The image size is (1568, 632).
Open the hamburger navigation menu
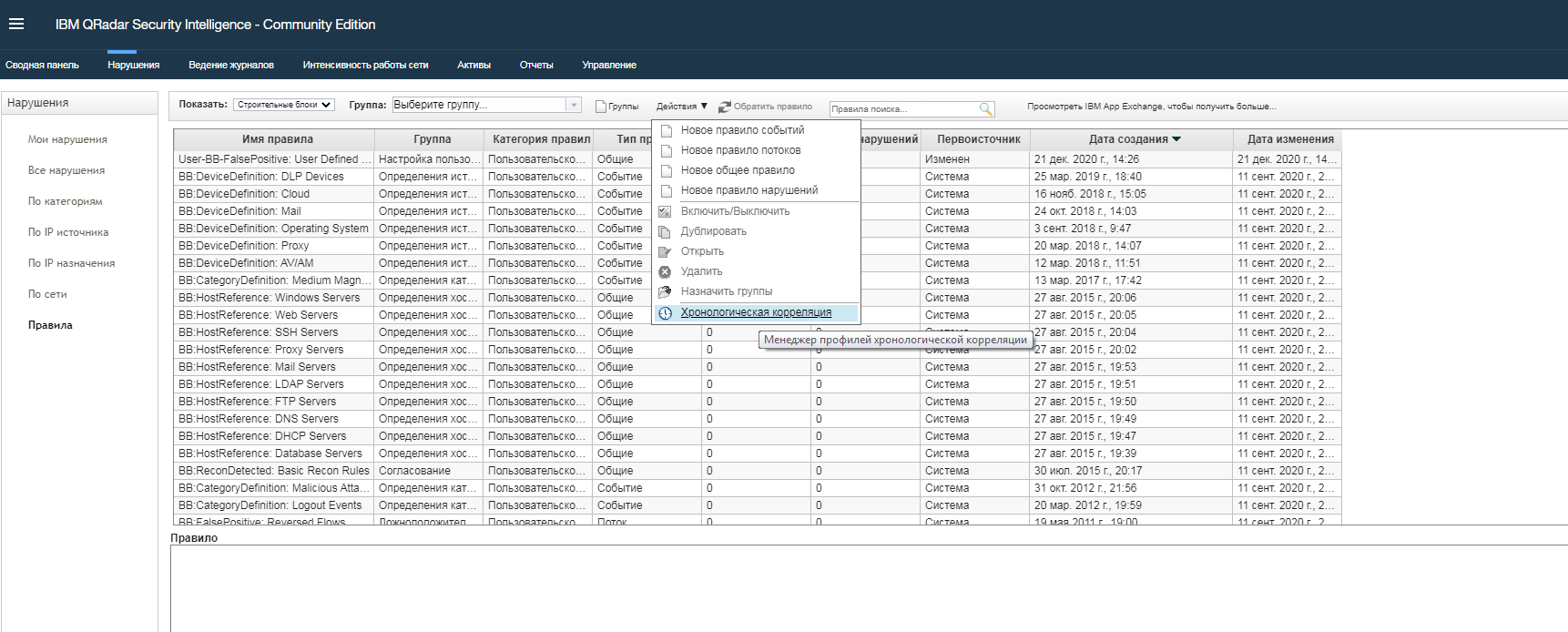[x=16, y=25]
